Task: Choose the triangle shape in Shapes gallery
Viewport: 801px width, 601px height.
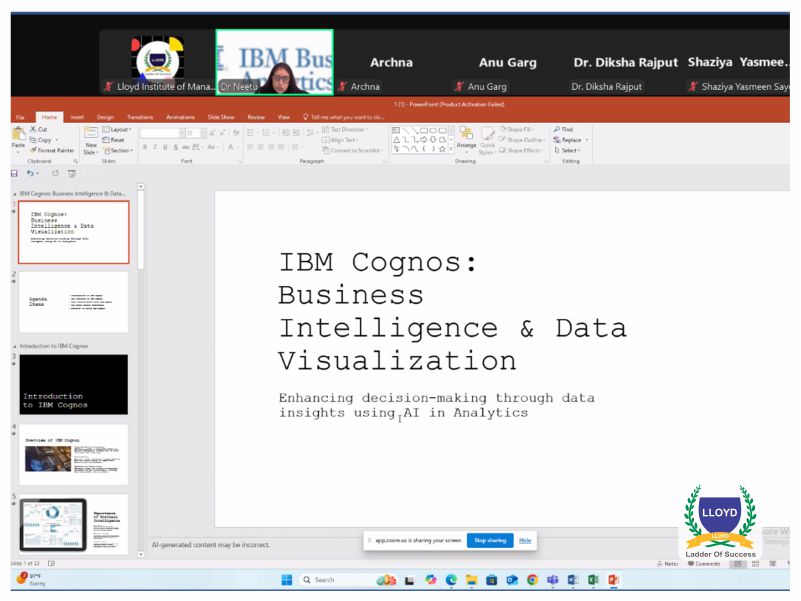Action: (x=396, y=140)
